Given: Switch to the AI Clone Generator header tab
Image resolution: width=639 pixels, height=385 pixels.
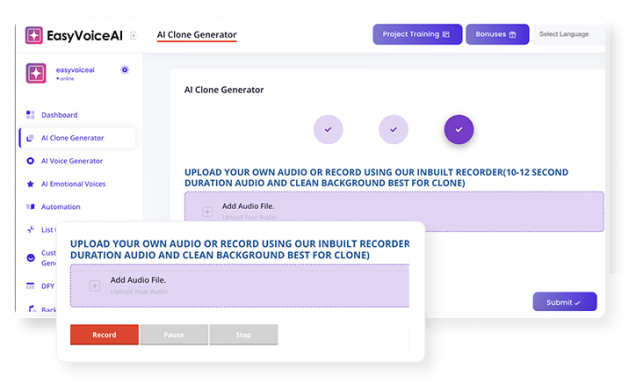Looking at the screenshot, I should pos(197,35).
